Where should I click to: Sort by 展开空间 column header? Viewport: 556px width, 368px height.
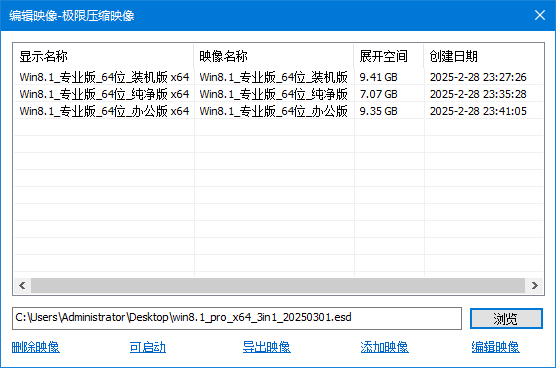tap(389, 56)
